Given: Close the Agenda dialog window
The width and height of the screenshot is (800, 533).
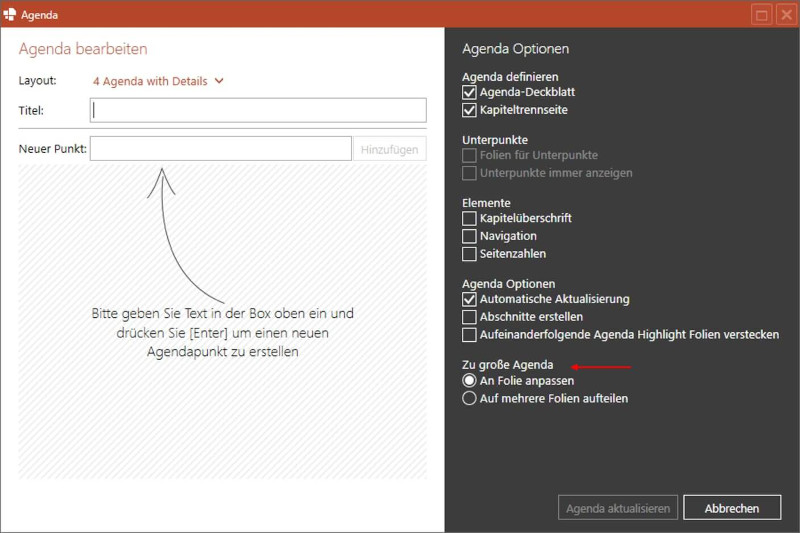Looking at the screenshot, I should [785, 14].
